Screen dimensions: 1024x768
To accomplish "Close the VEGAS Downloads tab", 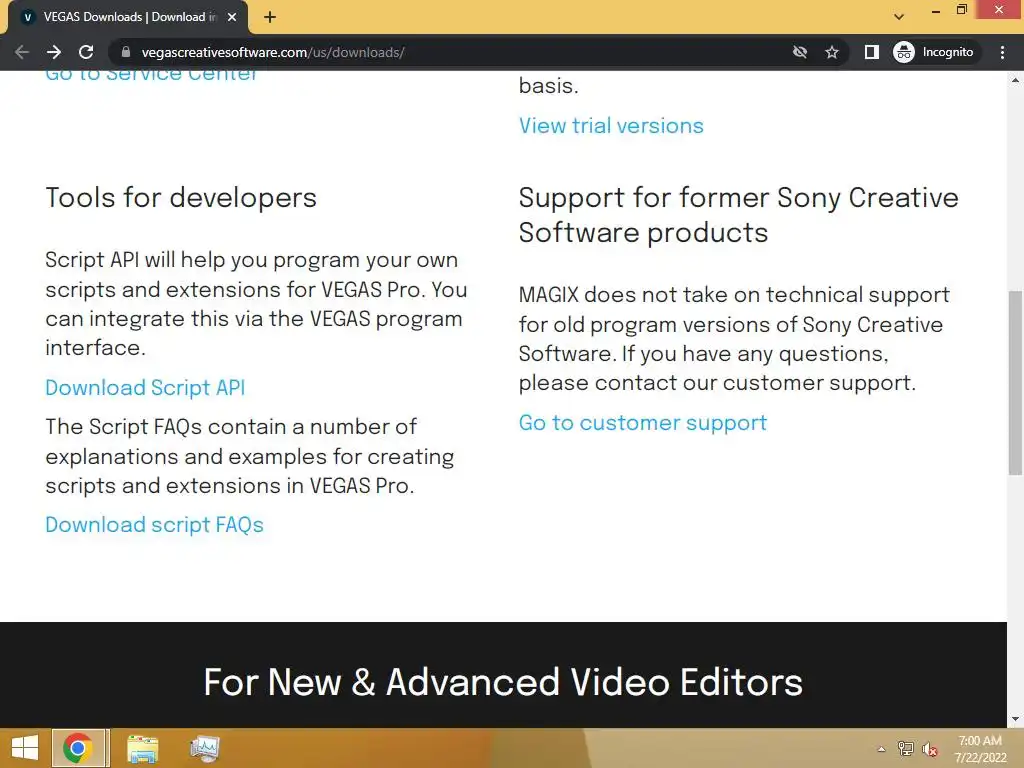I will point(232,17).
